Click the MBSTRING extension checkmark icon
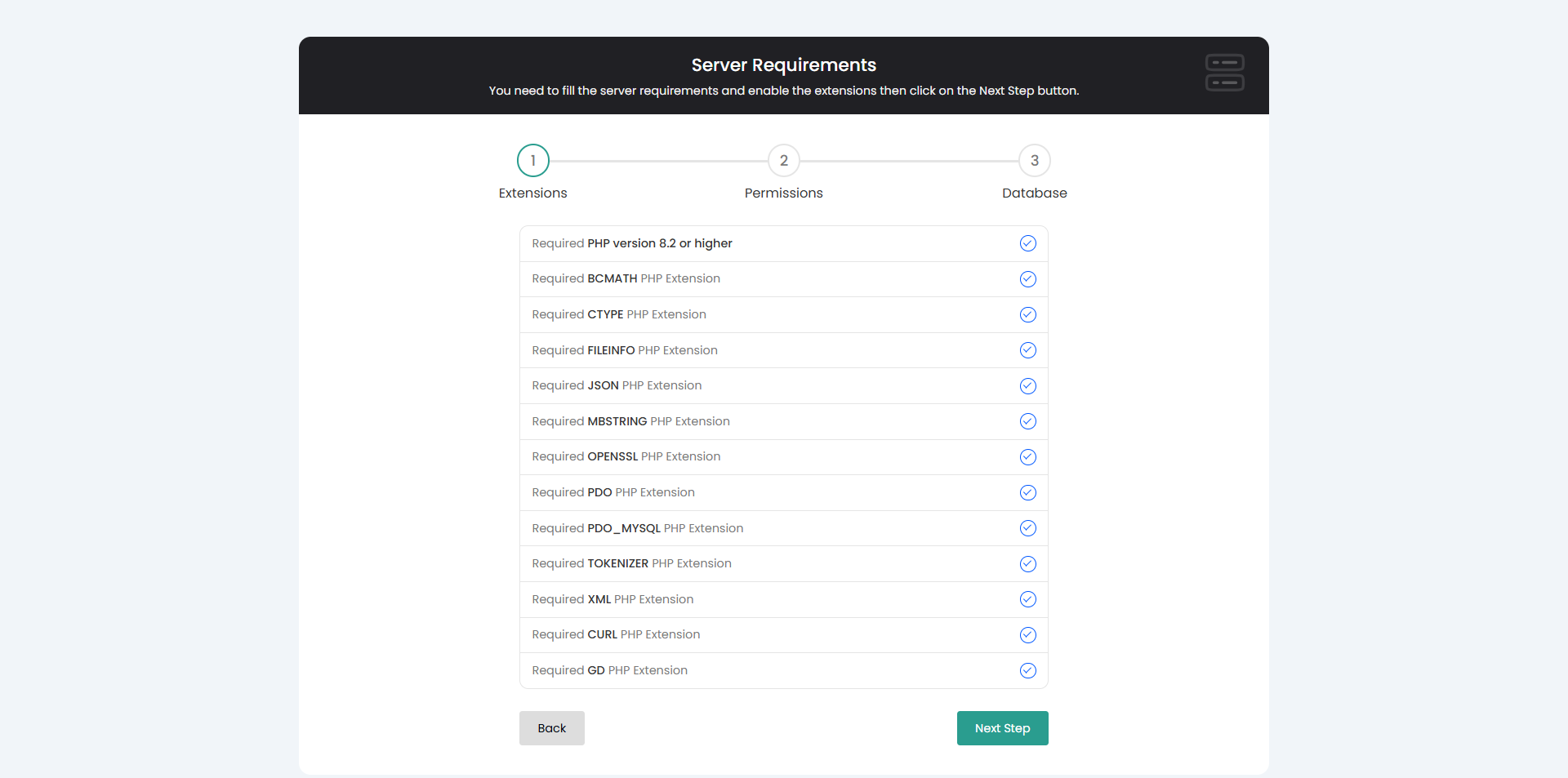Image resolution: width=1568 pixels, height=778 pixels. tap(1028, 421)
